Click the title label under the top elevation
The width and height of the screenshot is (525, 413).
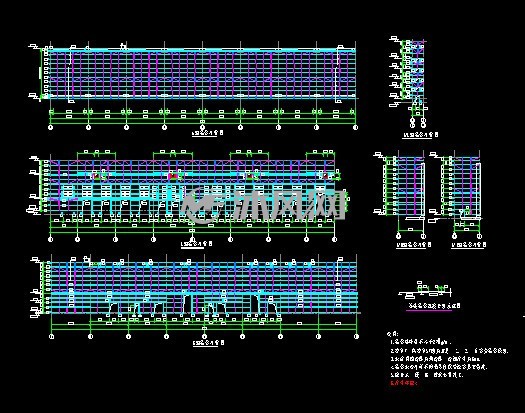pos(207,133)
